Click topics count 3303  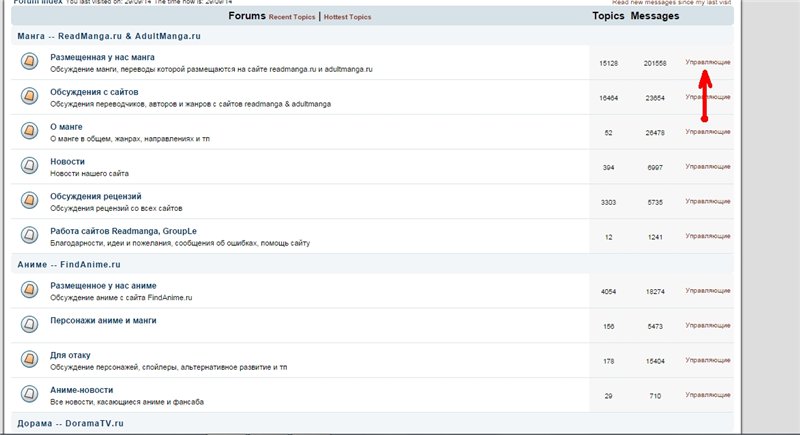pyautogui.click(x=608, y=202)
